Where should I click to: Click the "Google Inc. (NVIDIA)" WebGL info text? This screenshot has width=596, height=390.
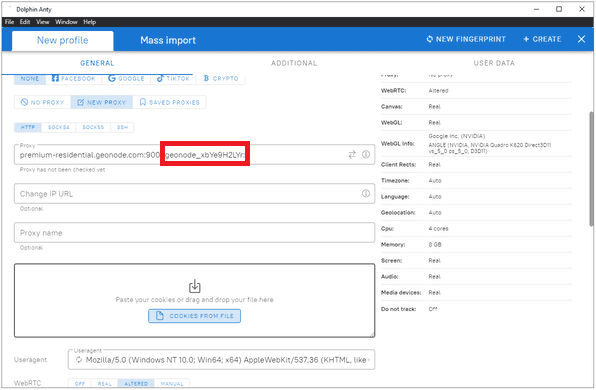[457, 136]
